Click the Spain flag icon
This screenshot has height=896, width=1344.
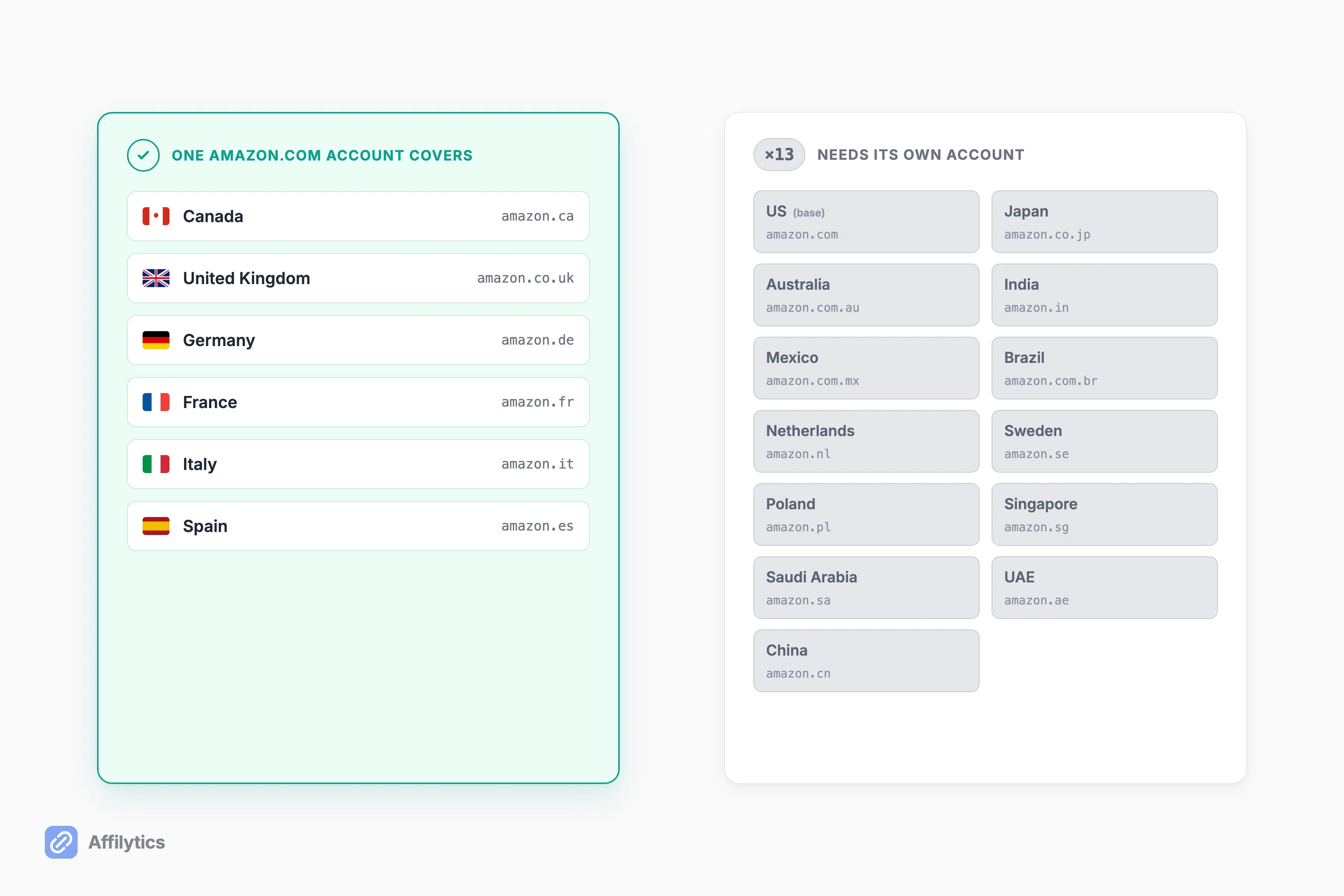[x=156, y=526]
